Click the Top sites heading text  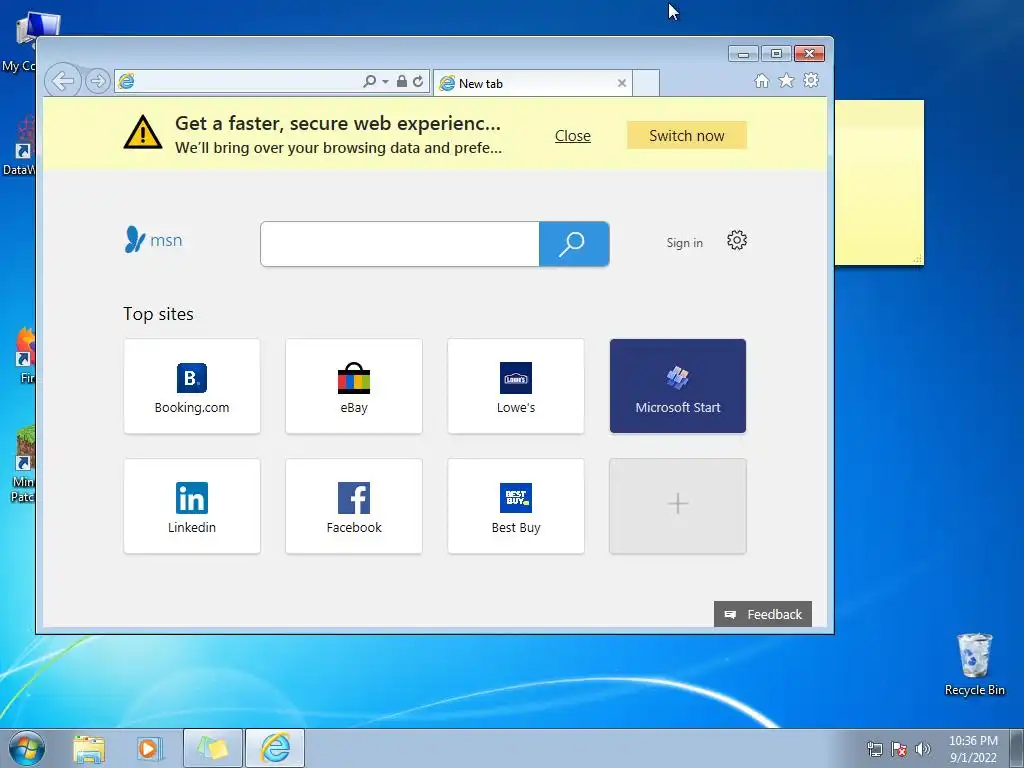(159, 314)
